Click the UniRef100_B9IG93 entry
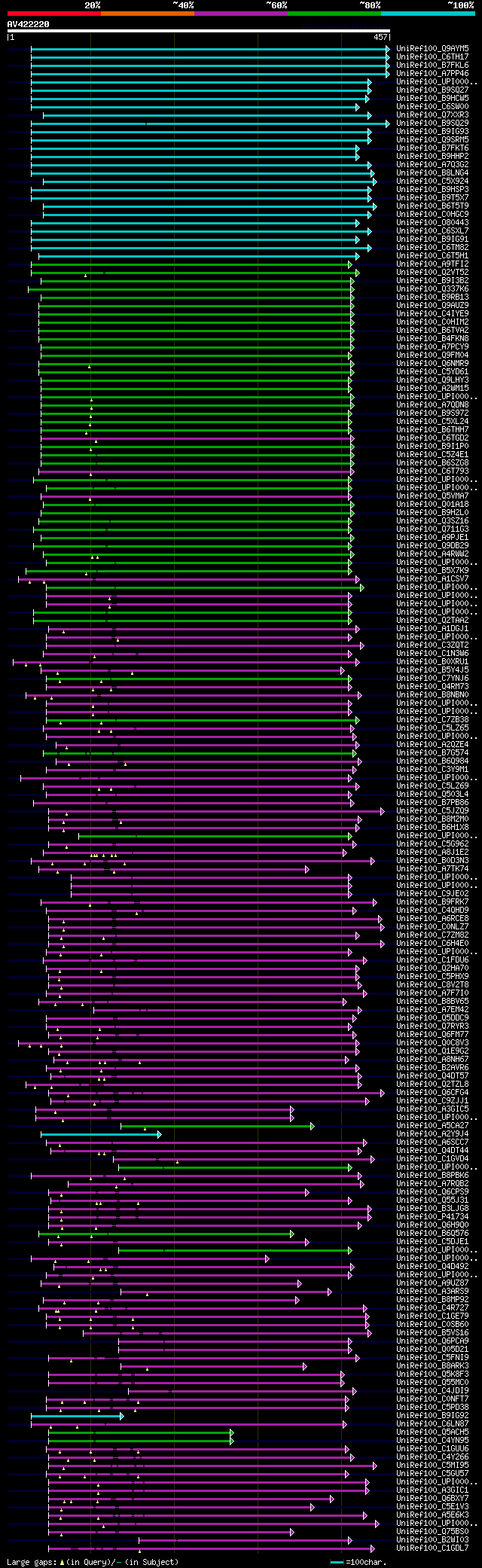This screenshot has width=482, height=1568. 432,131
